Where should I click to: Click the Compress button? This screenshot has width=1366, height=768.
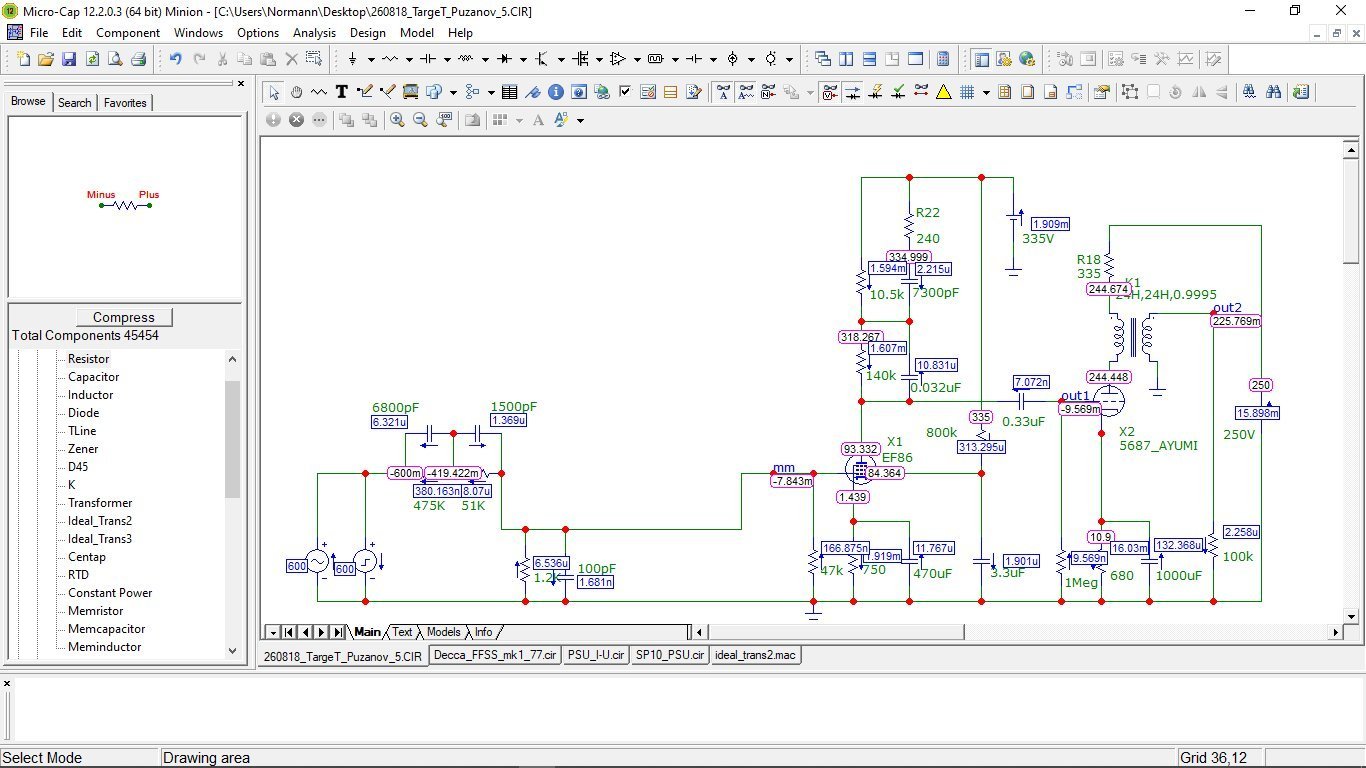124,317
